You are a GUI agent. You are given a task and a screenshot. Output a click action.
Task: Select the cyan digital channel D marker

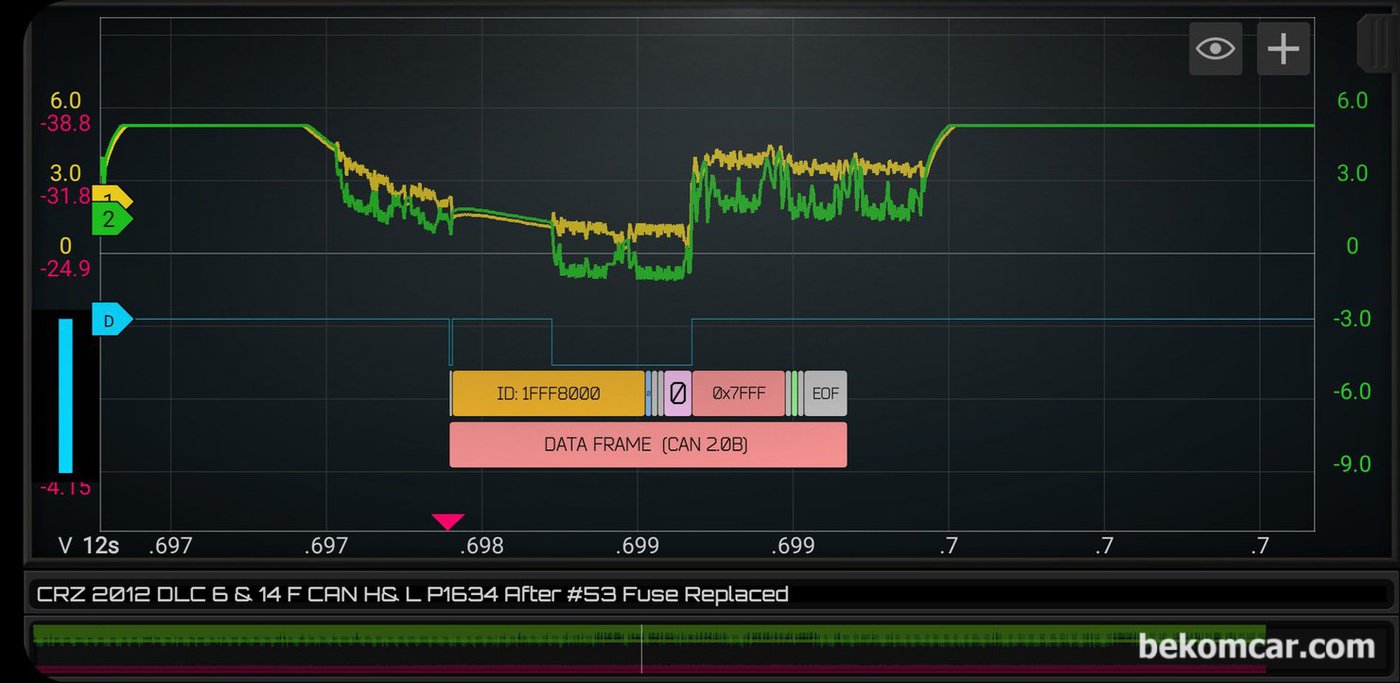[111, 320]
